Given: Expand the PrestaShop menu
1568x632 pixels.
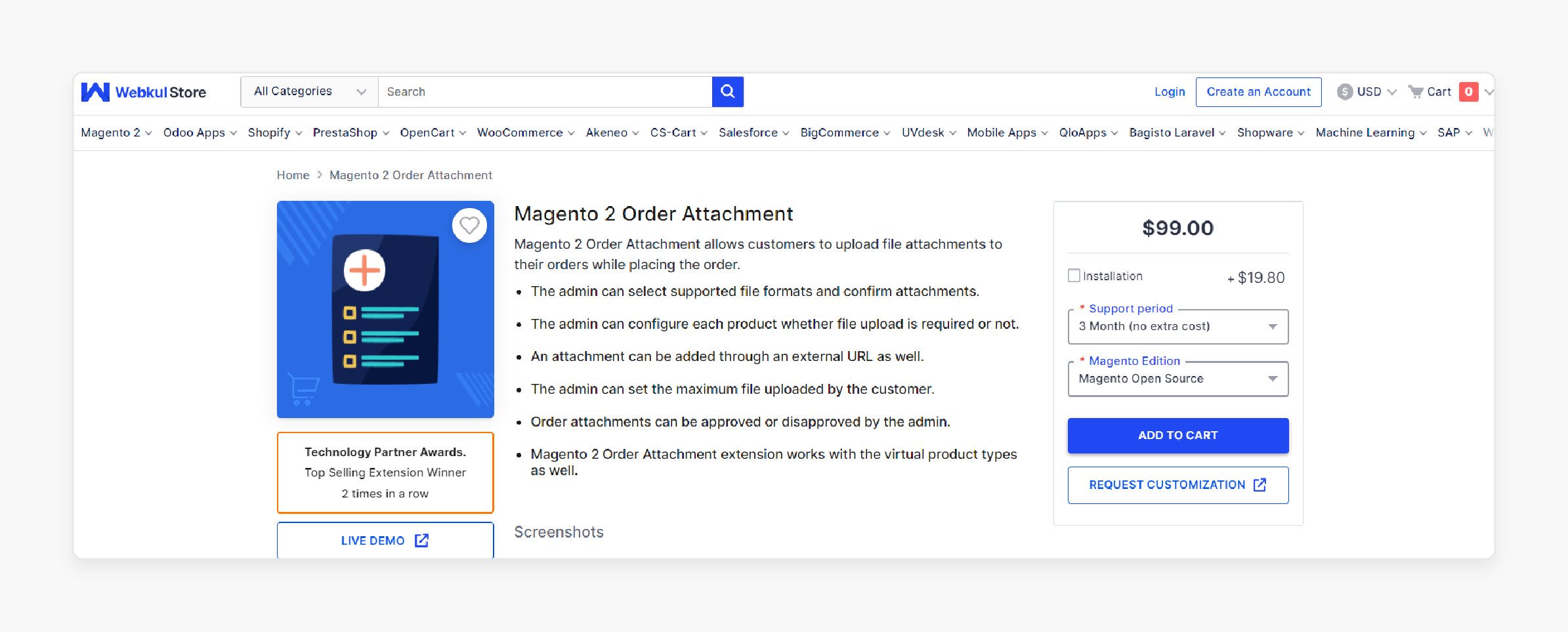Looking at the screenshot, I should 350,133.
